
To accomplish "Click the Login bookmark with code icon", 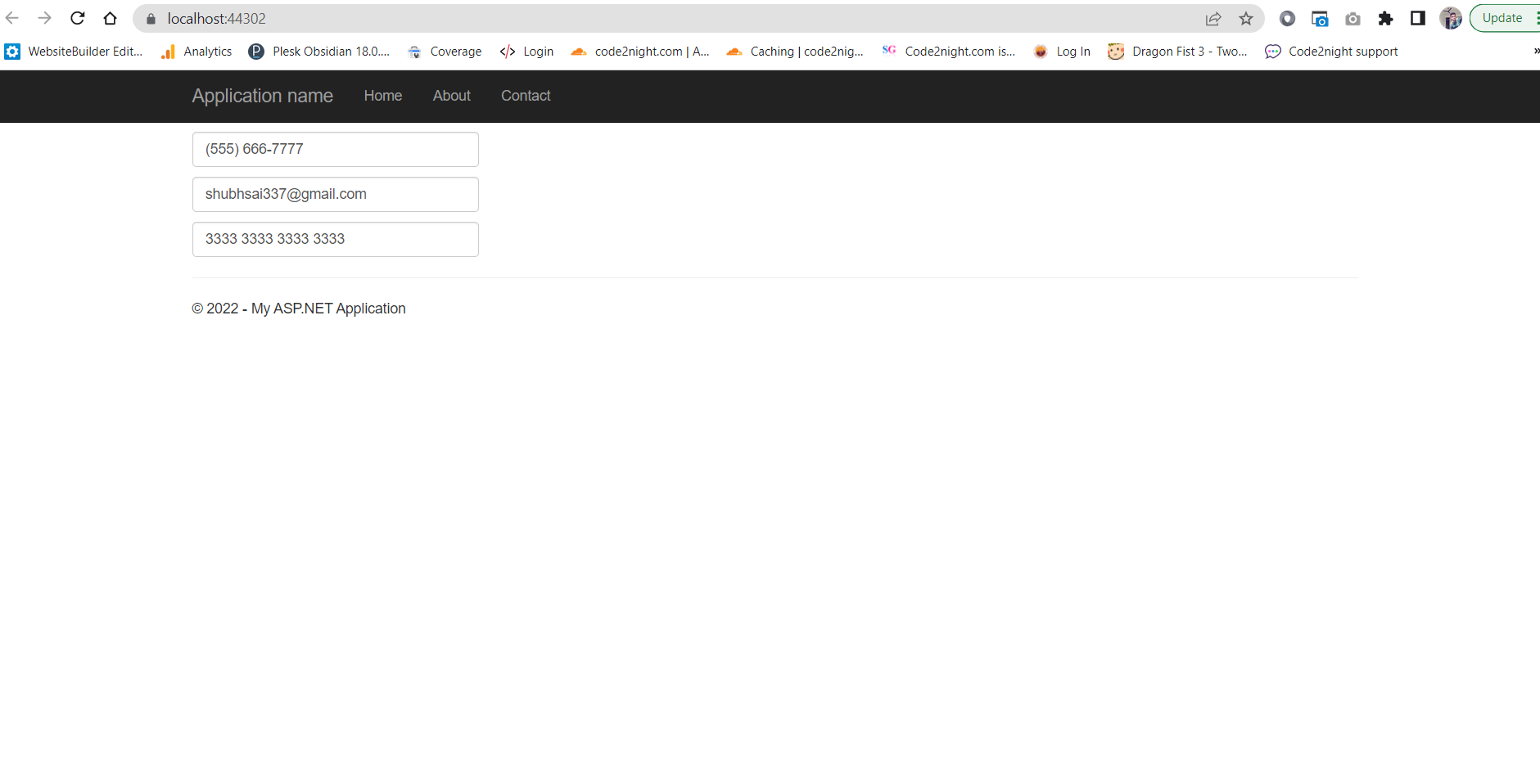I will pyautogui.click(x=526, y=51).
